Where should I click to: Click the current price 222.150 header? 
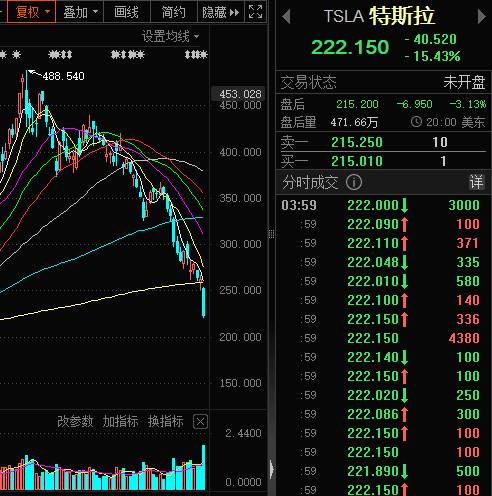pyautogui.click(x=350, y=47)
